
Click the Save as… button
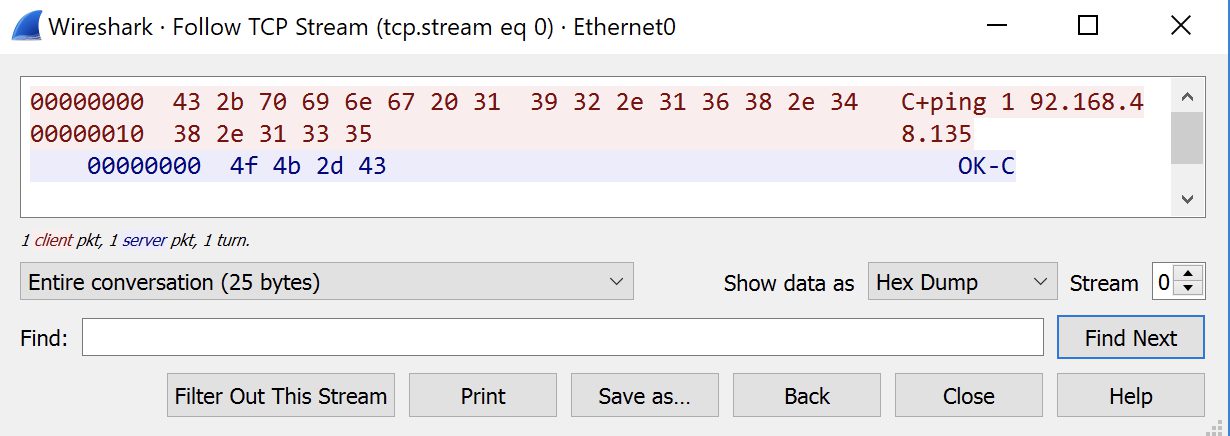click(645, 396)
